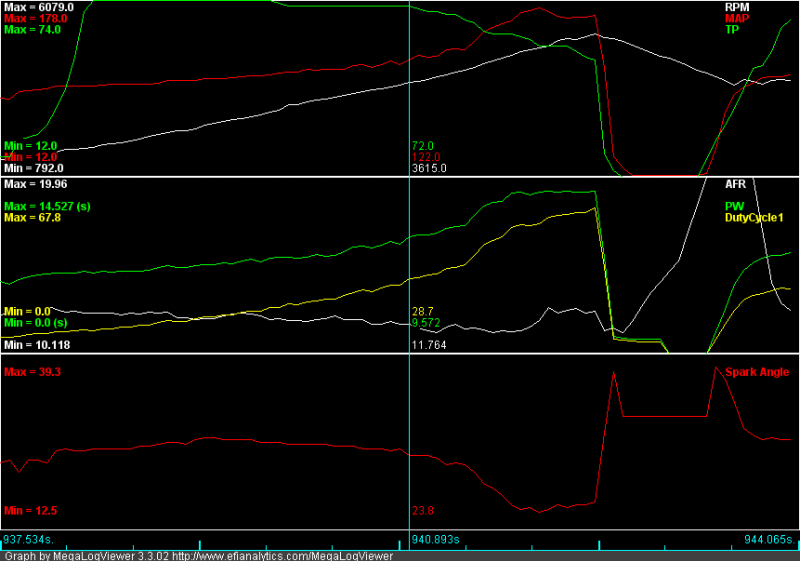The width and height of the screenshot is (800, 561).
Task: Click the Spark Angle legend label
Action: pyautogui.click(x=757, y=372)
